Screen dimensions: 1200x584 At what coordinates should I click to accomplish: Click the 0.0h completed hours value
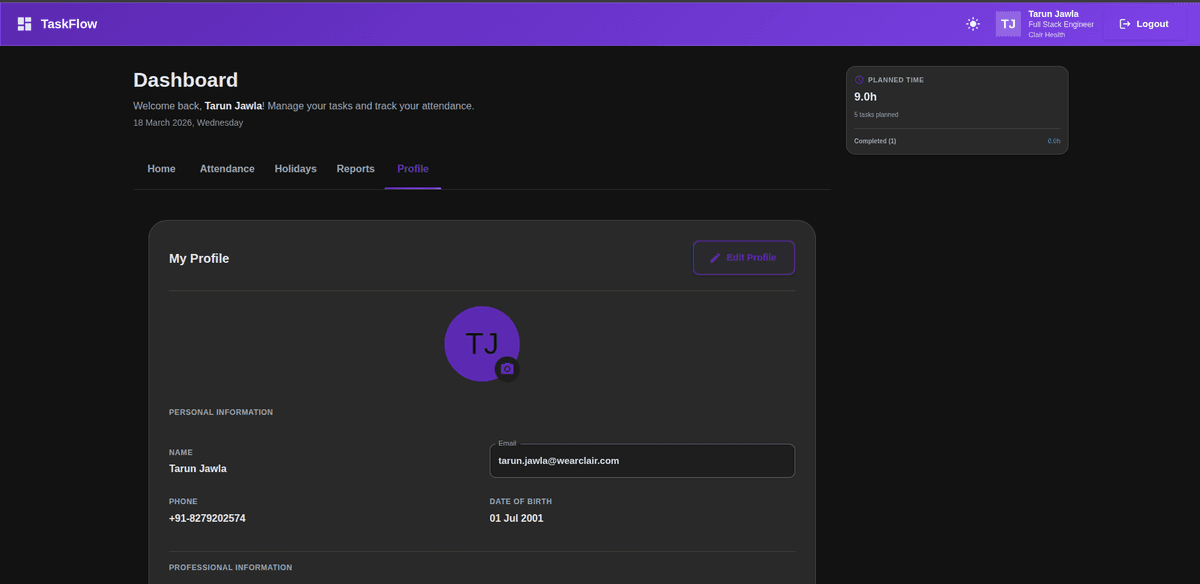click(x=1053, y=140)
